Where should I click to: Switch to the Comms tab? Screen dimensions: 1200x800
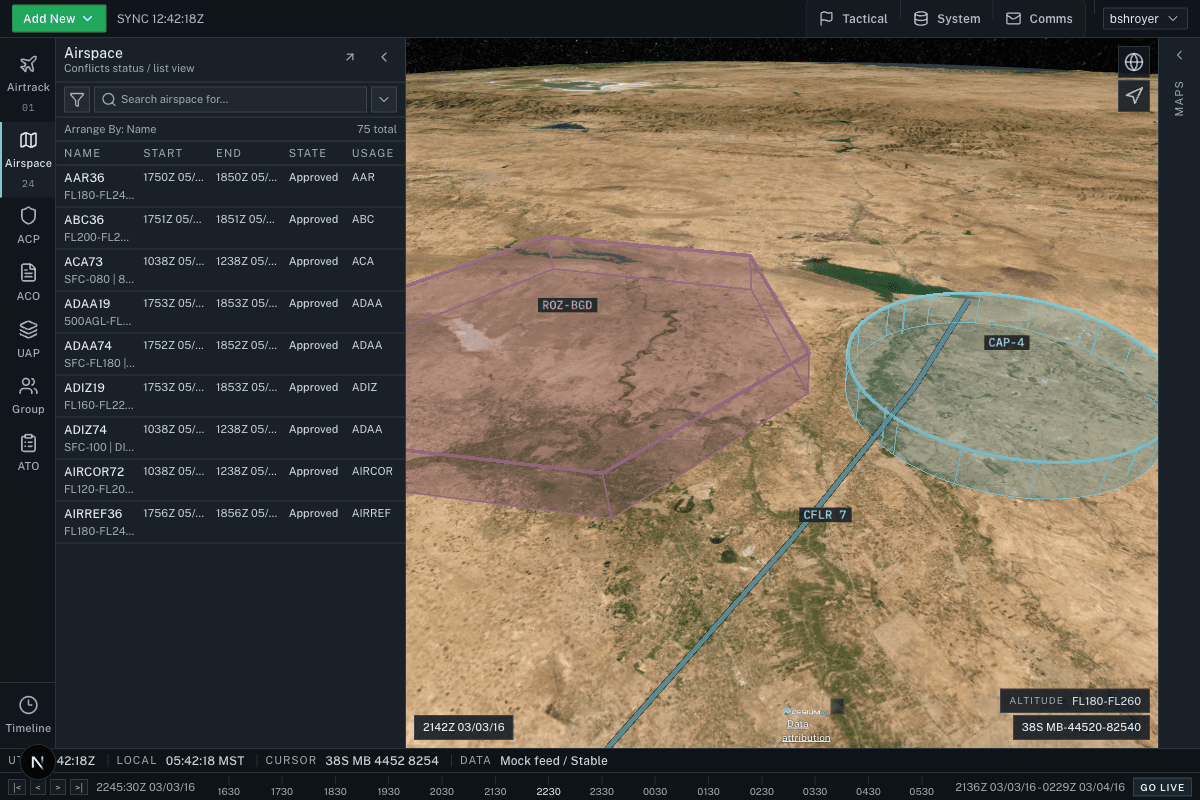1039,18
